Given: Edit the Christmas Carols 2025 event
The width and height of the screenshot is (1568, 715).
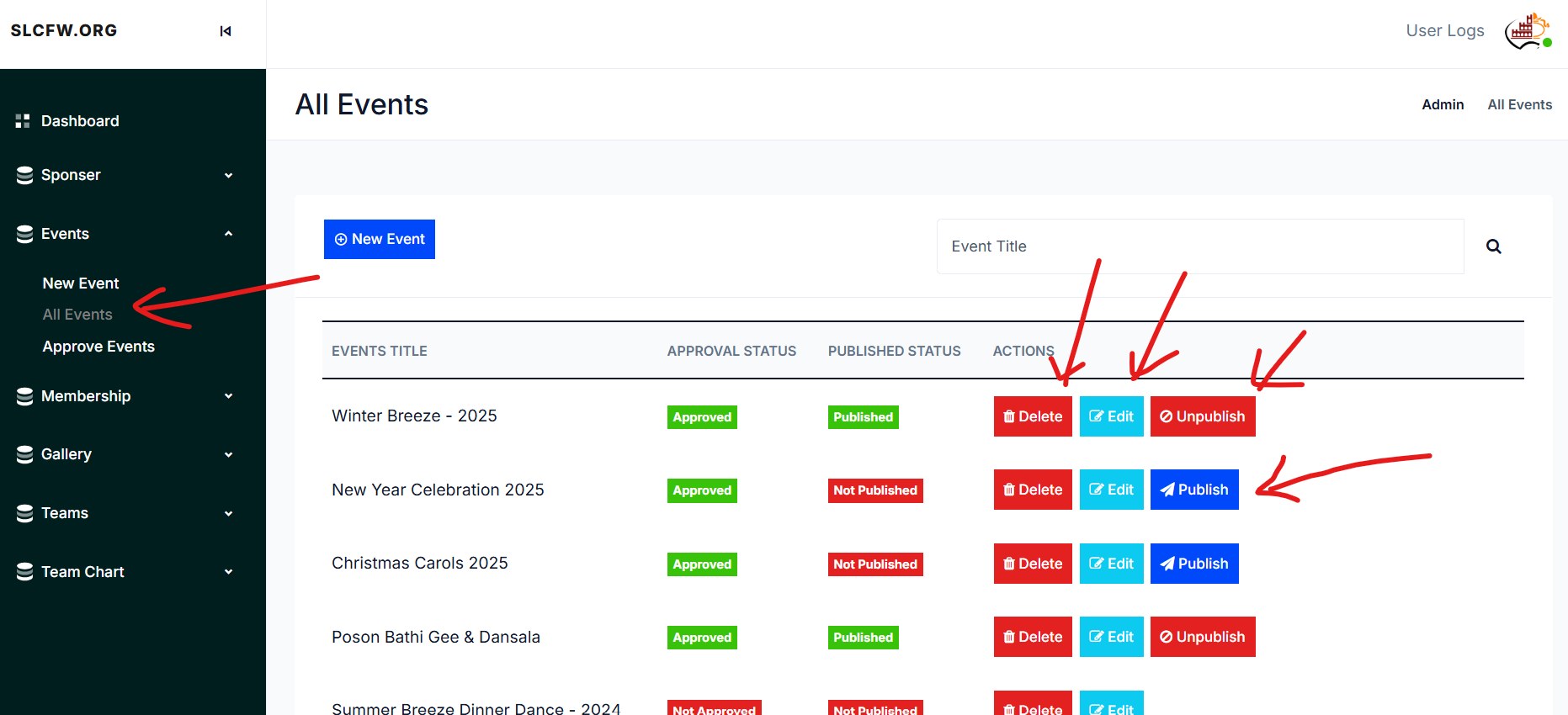Looking at the screenshot, I should [x=1111, y=564].
